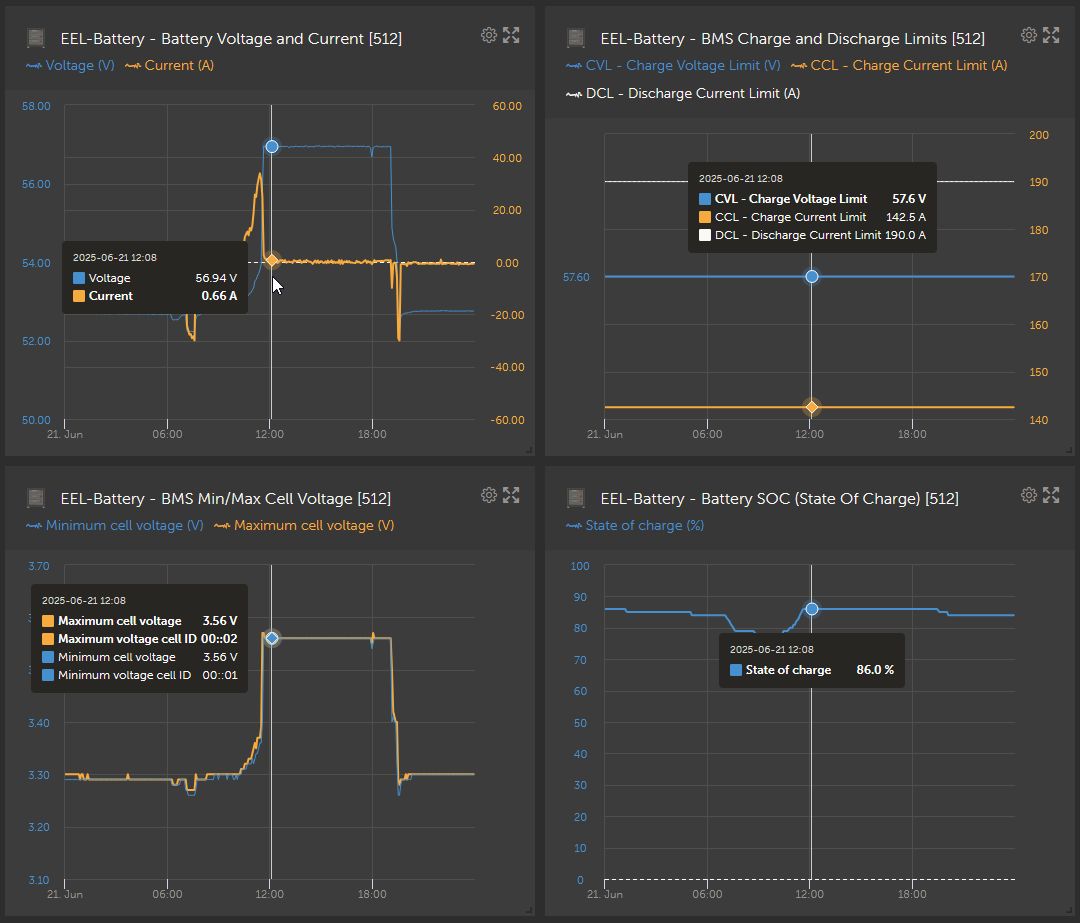Screen dimensions: 1080x923
Task: Click the orange diamond marker on CCL line
Action: point(811,407)
